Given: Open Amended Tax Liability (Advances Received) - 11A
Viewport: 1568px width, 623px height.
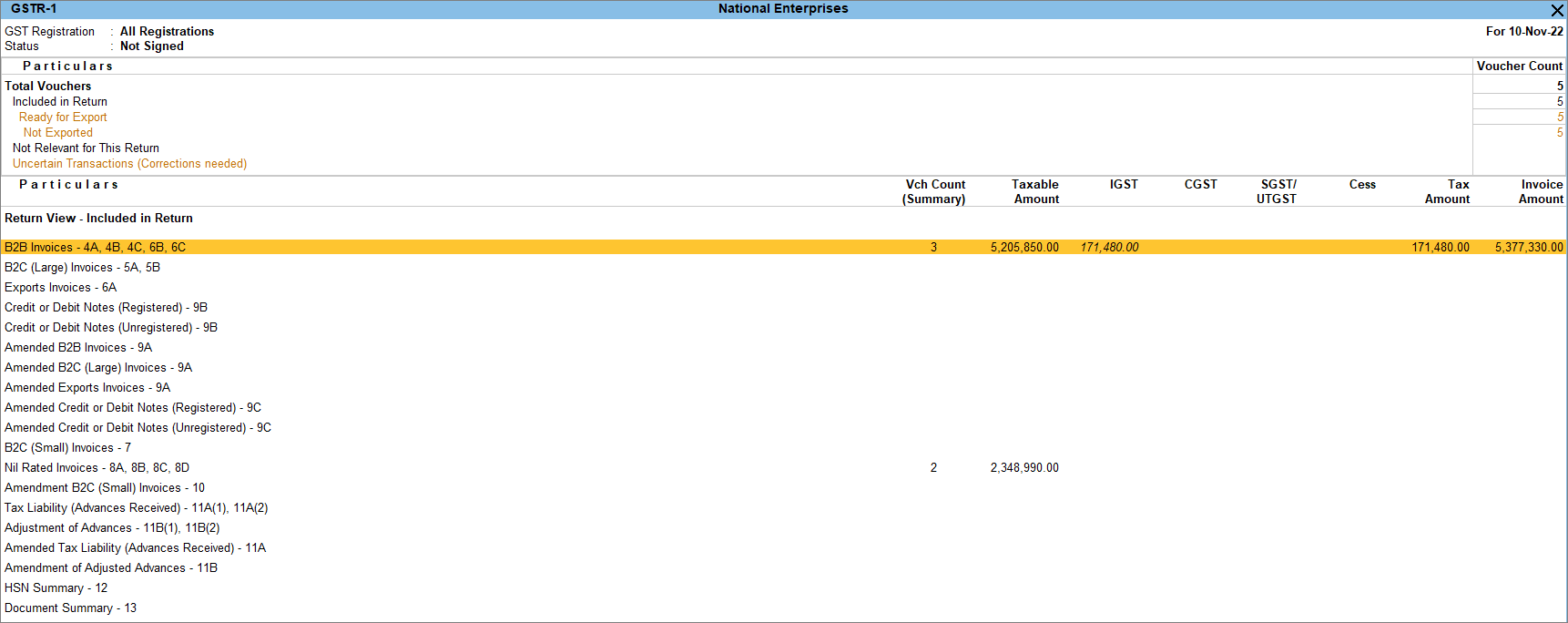Looking at the screenshot, I should 136,547.
